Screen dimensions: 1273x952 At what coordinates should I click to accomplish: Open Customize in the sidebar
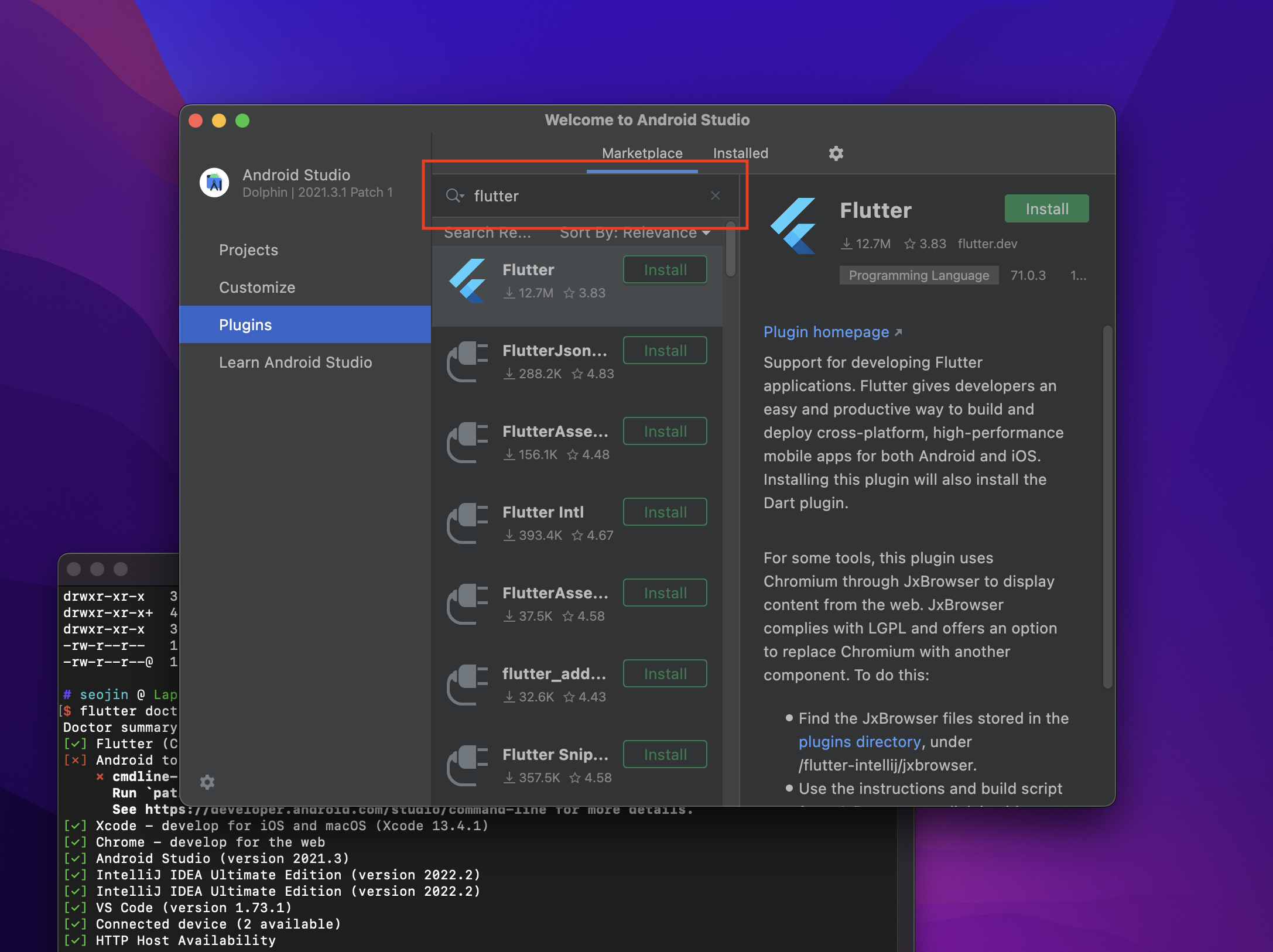pos(256,287)
